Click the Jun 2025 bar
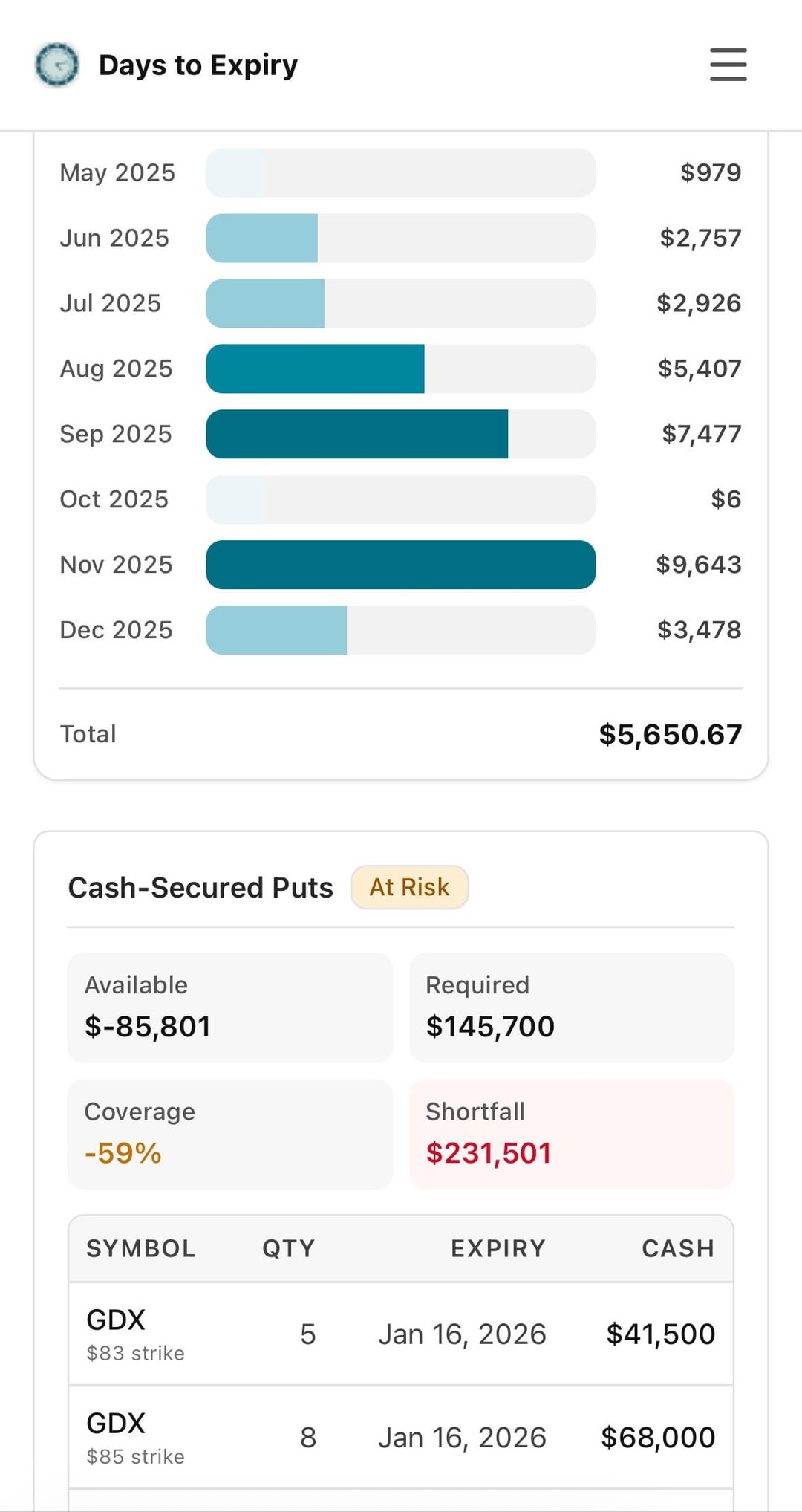The image size is (802, 1512). (262, 238)
